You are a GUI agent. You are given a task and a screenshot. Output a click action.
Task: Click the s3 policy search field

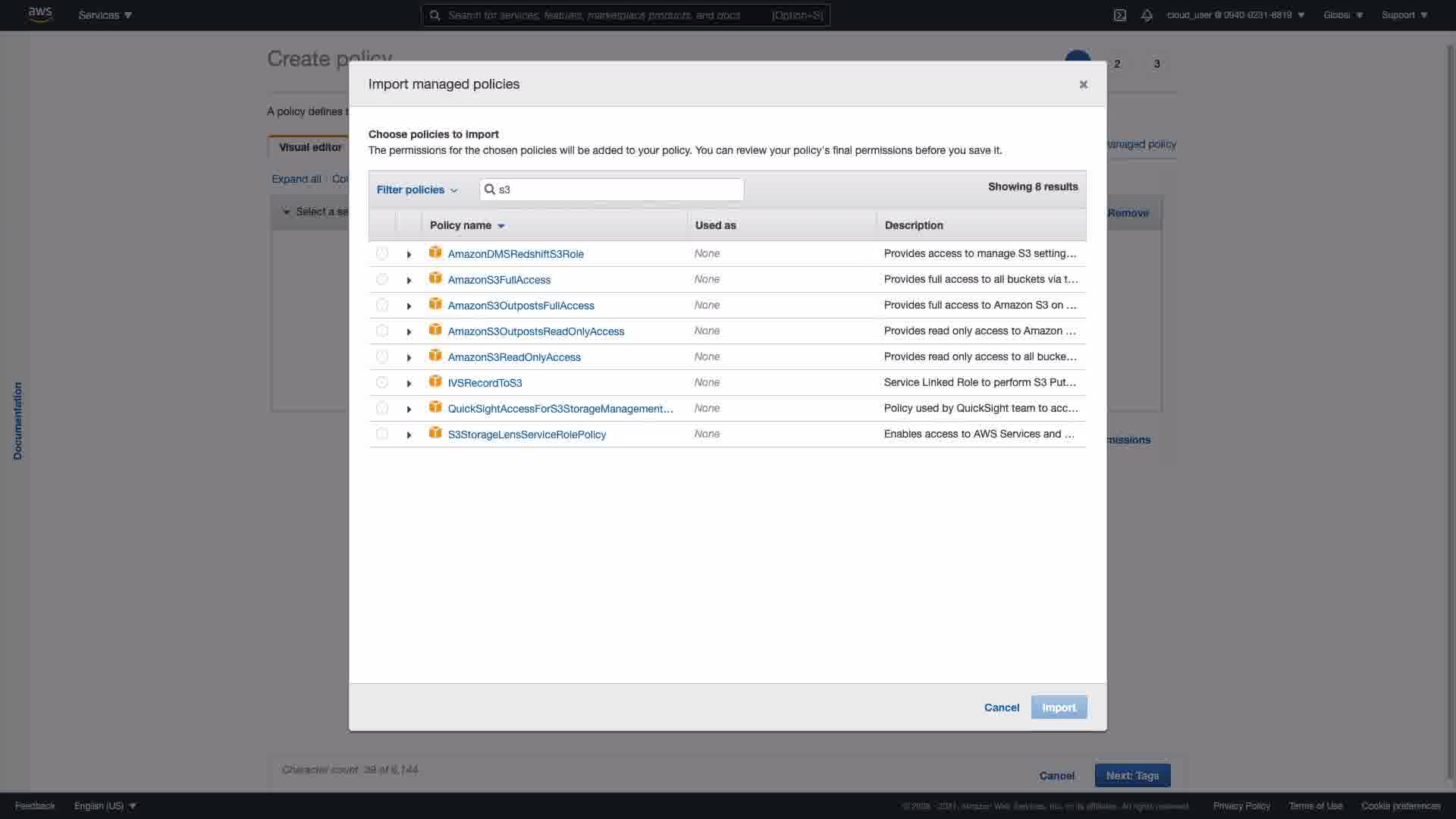(618, 190)
